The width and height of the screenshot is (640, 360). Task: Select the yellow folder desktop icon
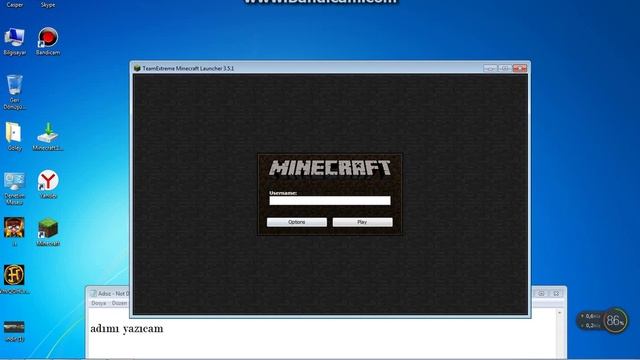point(14,136)
